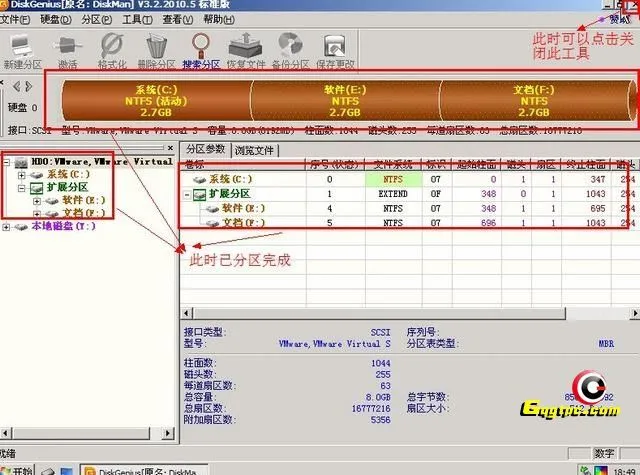Viewport: 640px width, 475px height.
Task: Click the DiskGenius taskbar button
Action: (x=144, y=470)
